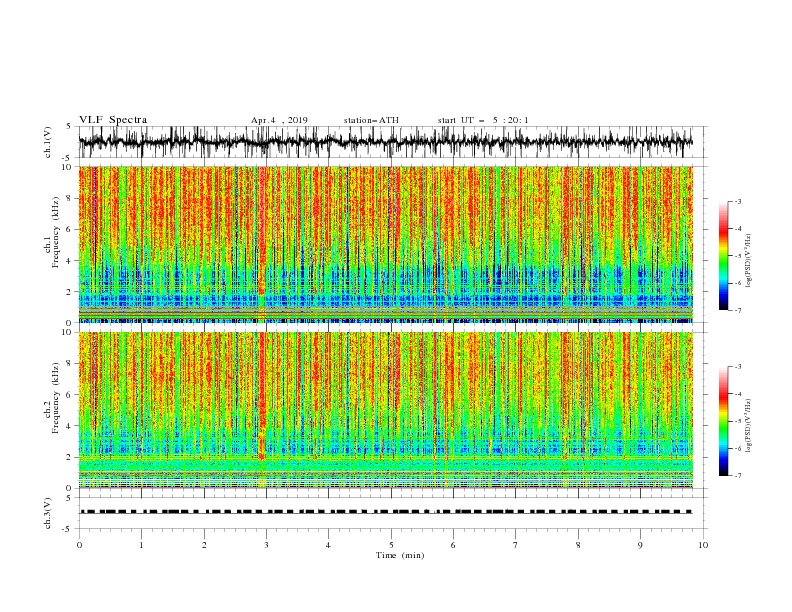Click the time axis tick label '3'
This screenshot has width=792, height=612.
(266, 545)
